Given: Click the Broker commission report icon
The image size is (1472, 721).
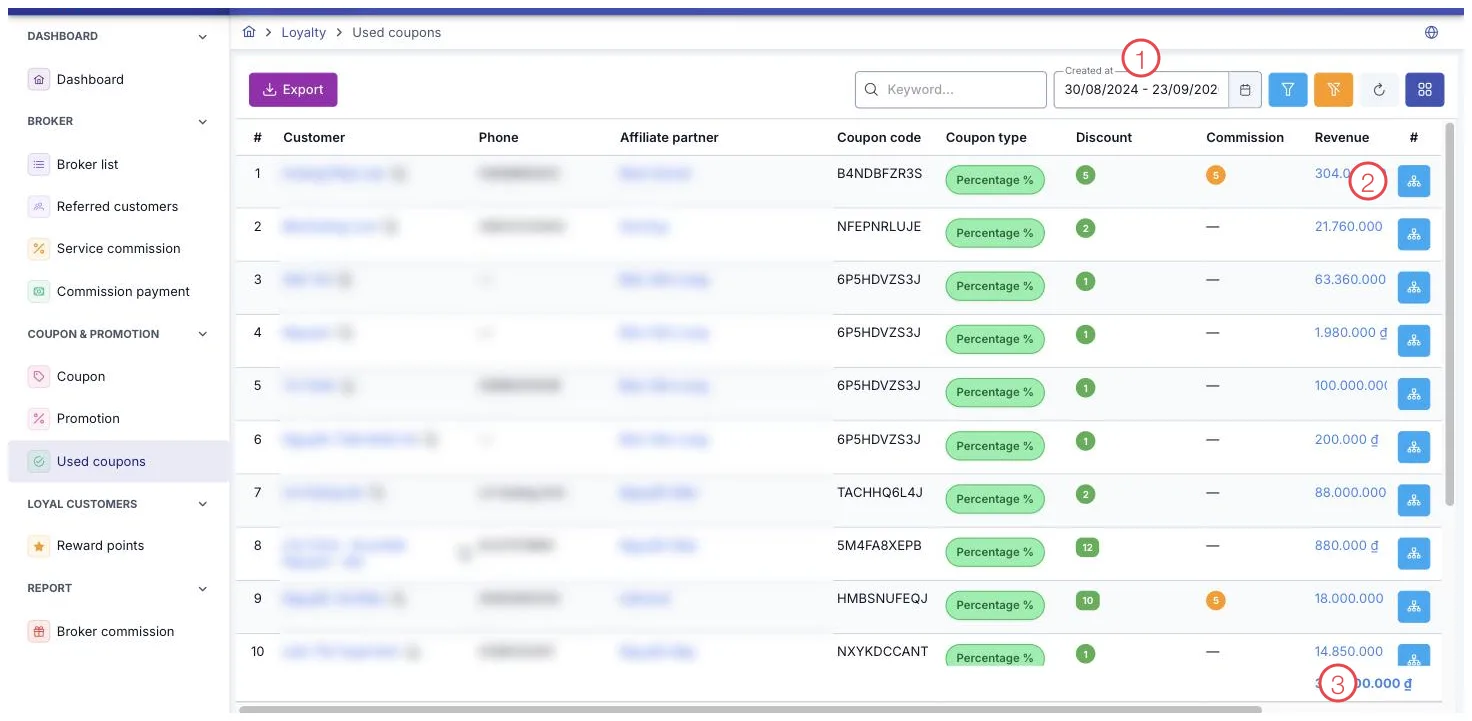Looking at the screenshot, I should point(38,632).
